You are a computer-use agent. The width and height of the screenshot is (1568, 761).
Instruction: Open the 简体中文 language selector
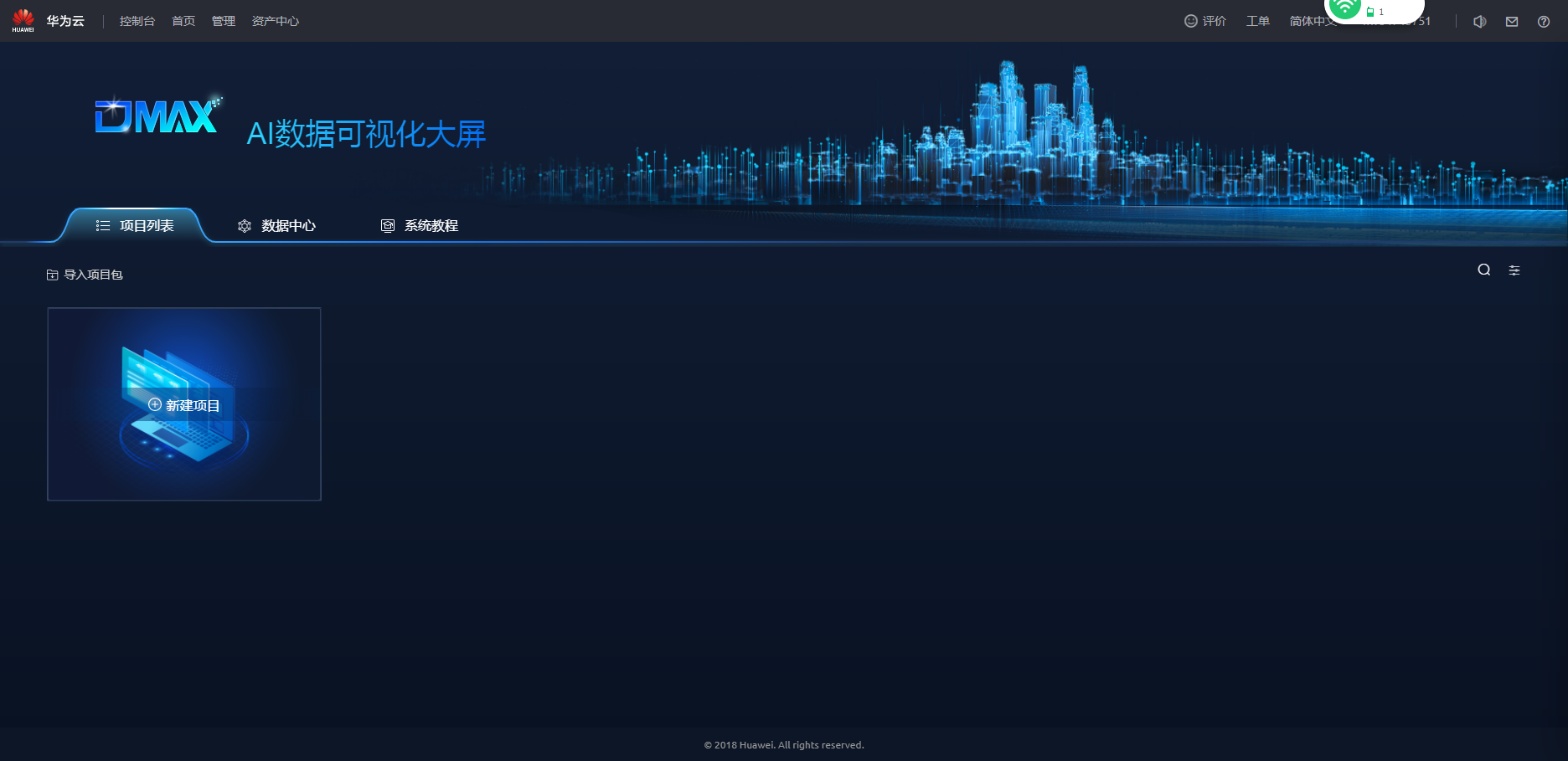1313,21
